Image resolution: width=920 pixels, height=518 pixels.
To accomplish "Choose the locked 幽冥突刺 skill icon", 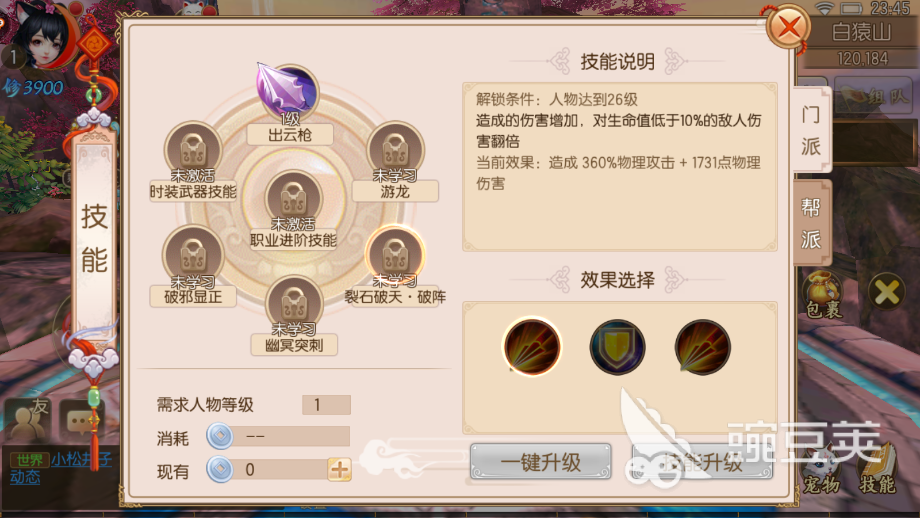I will (294, 303).
